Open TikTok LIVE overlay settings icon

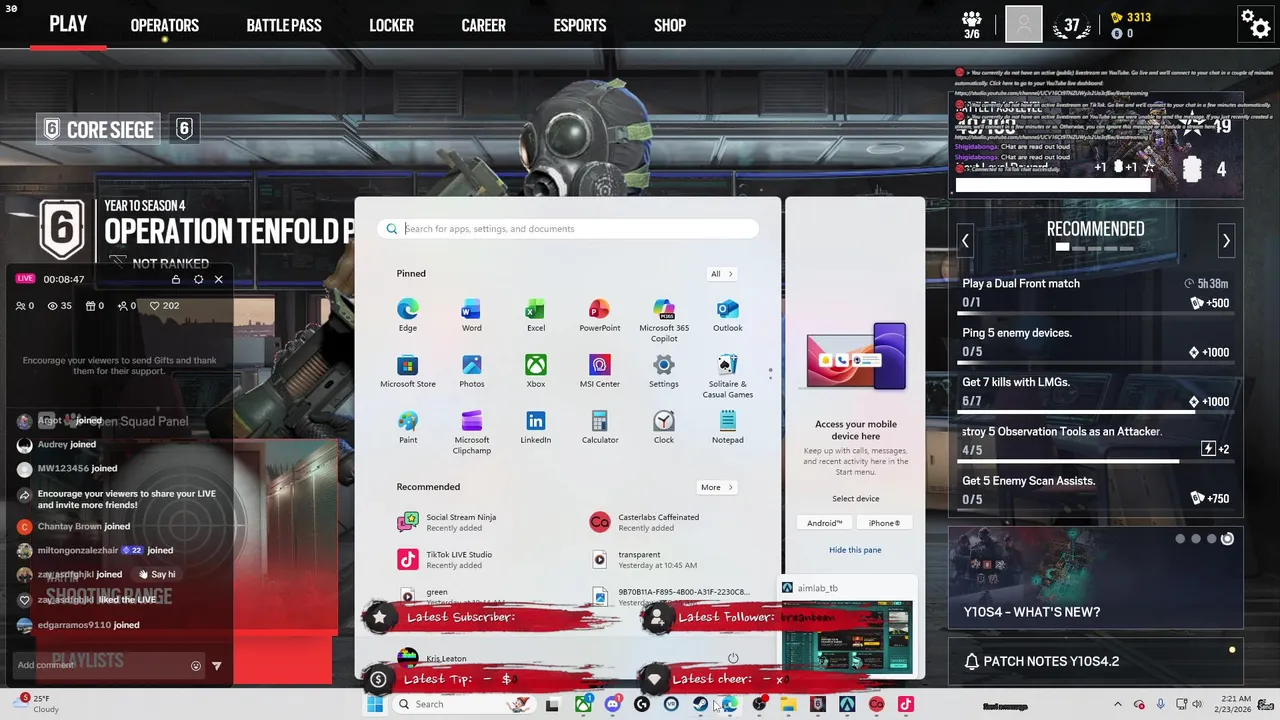point(198,279)
